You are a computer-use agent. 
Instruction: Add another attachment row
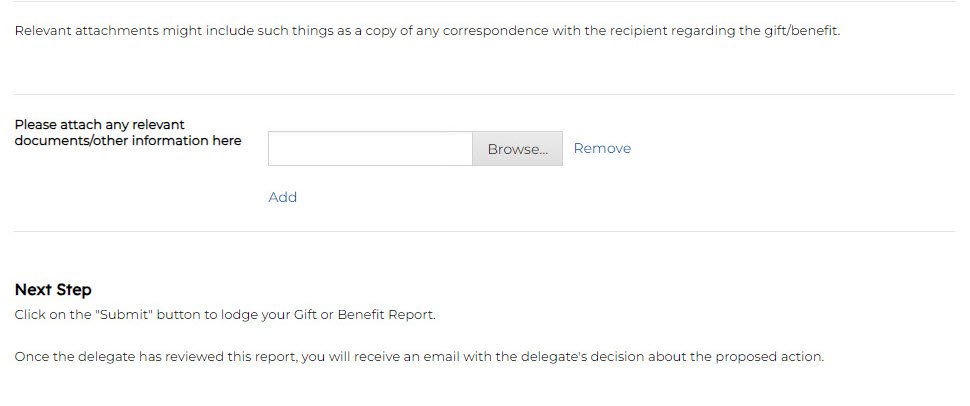pos(282,197)
